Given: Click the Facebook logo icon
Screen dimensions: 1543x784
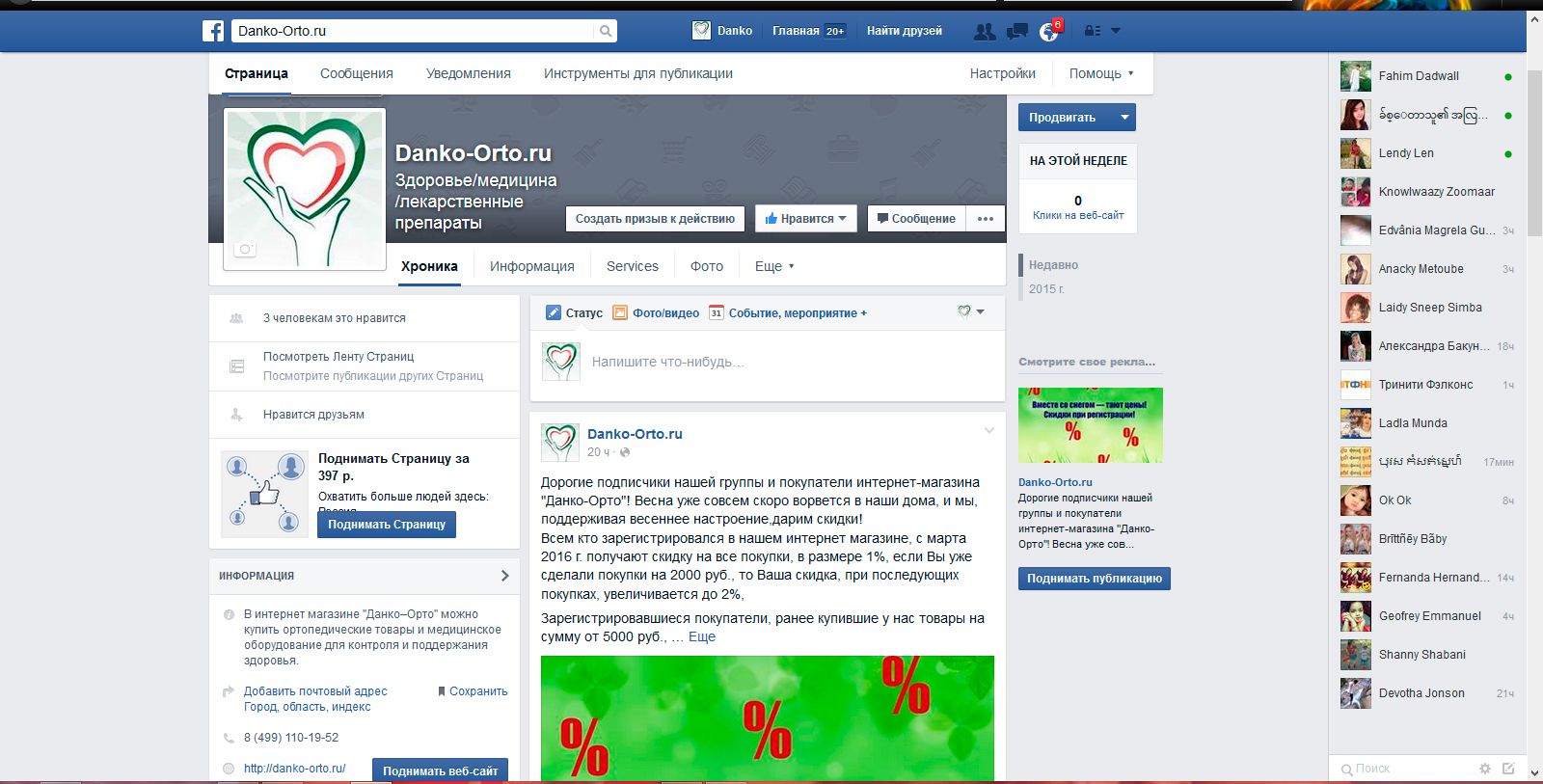Looking at the screenshot, I should tap(213, 31).
